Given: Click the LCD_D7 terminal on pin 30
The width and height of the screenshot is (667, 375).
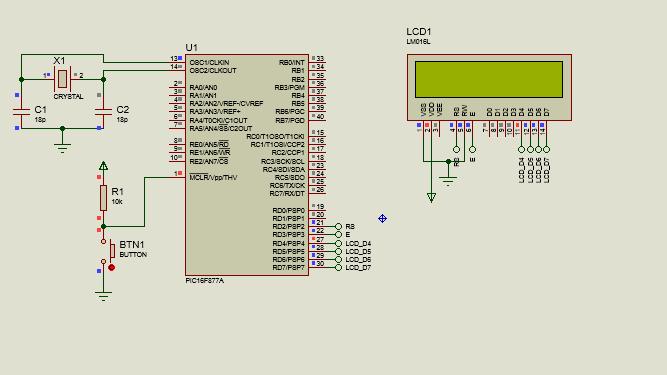Looking at the screenshot, I should (x=338, y=267).
